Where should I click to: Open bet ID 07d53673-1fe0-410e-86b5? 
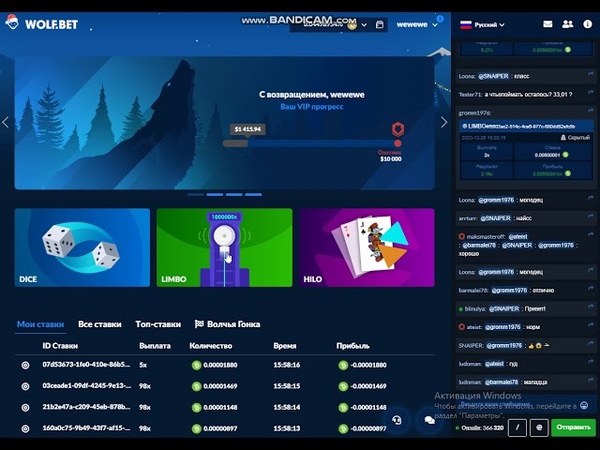86,365
